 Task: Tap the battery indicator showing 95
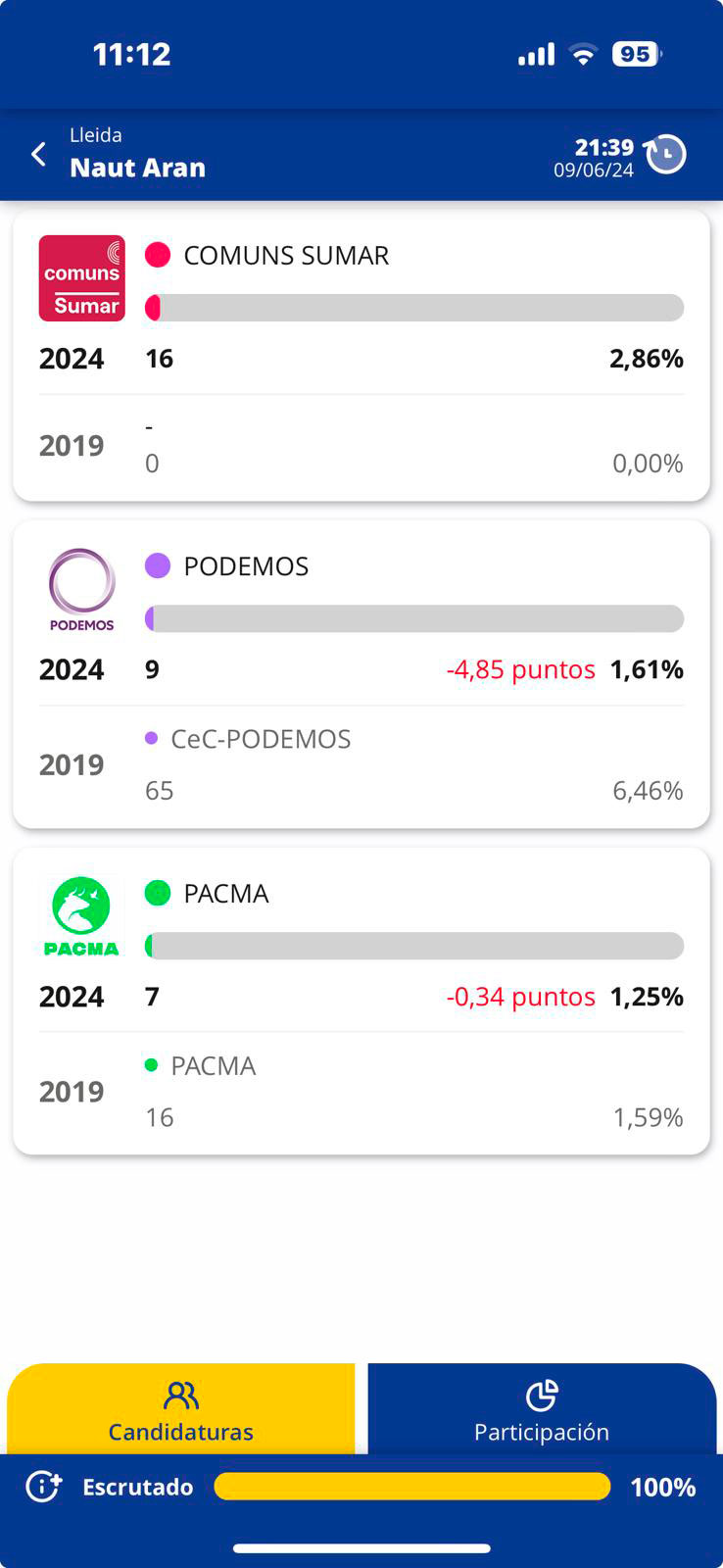point(636,55)
